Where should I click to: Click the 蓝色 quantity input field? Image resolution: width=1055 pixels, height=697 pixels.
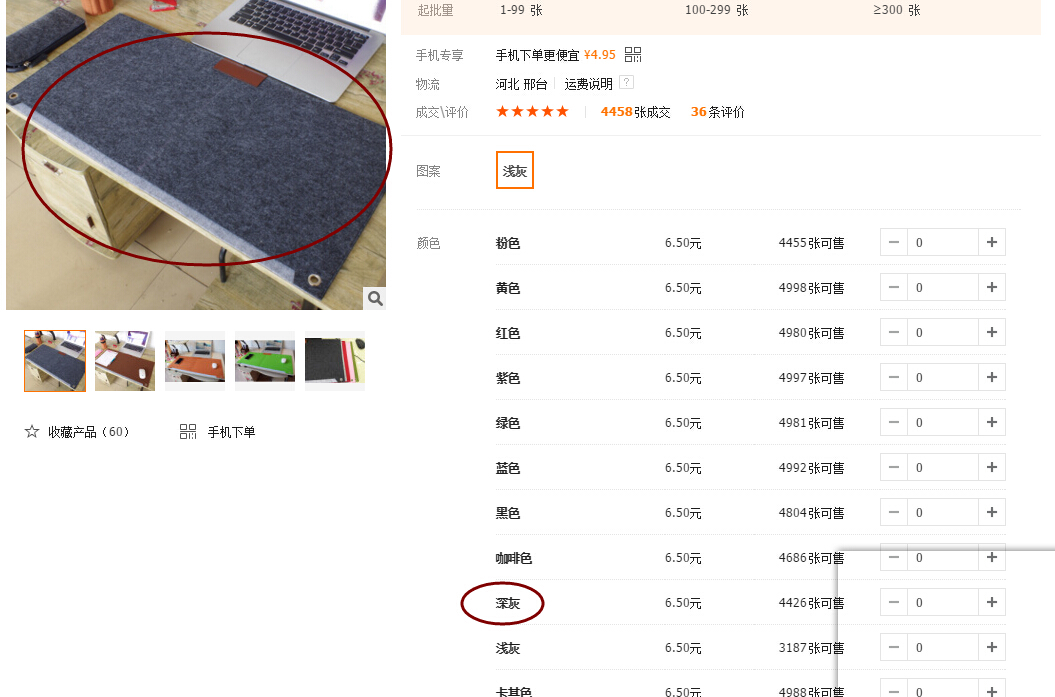(943, 468)
